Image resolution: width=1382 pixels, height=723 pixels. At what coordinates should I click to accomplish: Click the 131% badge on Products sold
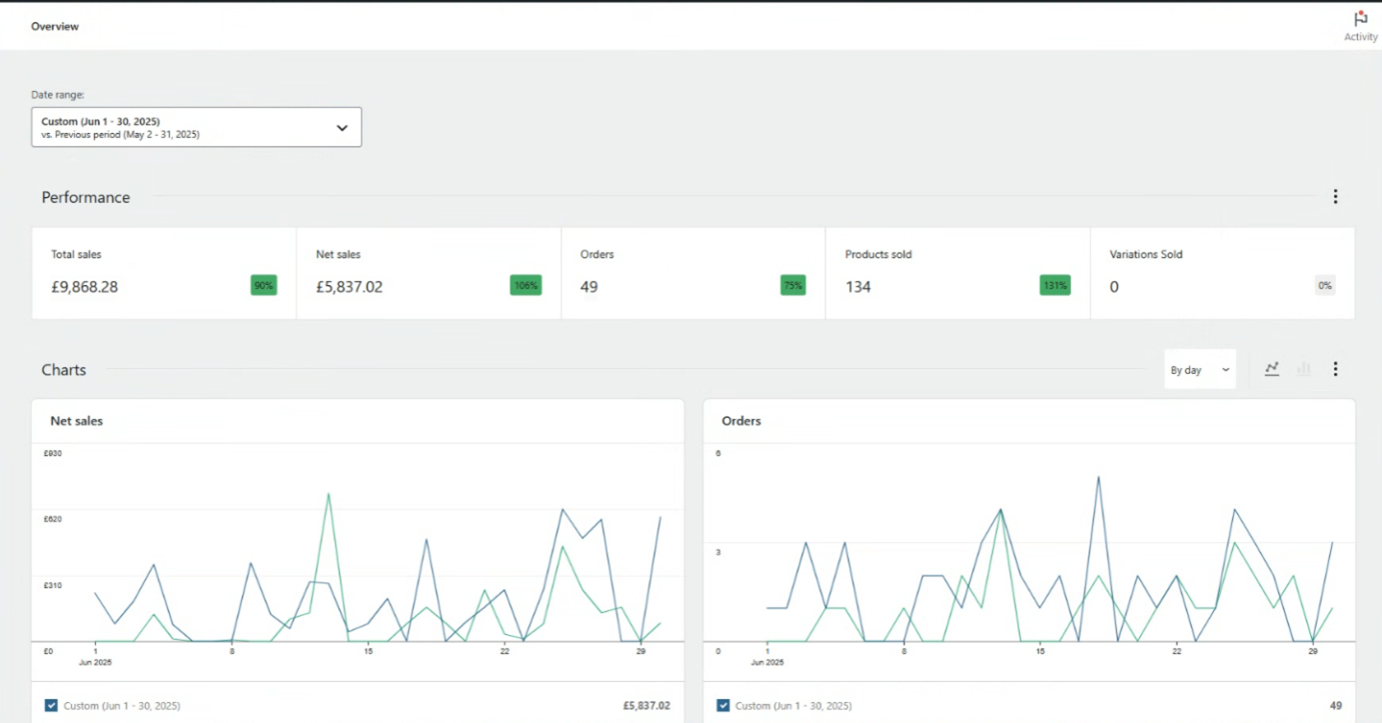[1055, 286]
